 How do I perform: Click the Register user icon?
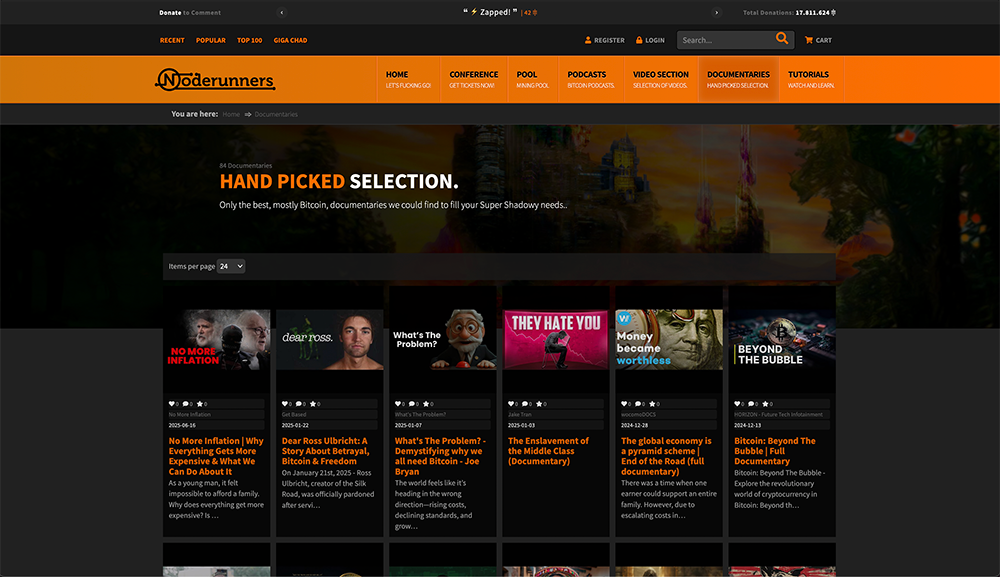click(x=588, y=40)
